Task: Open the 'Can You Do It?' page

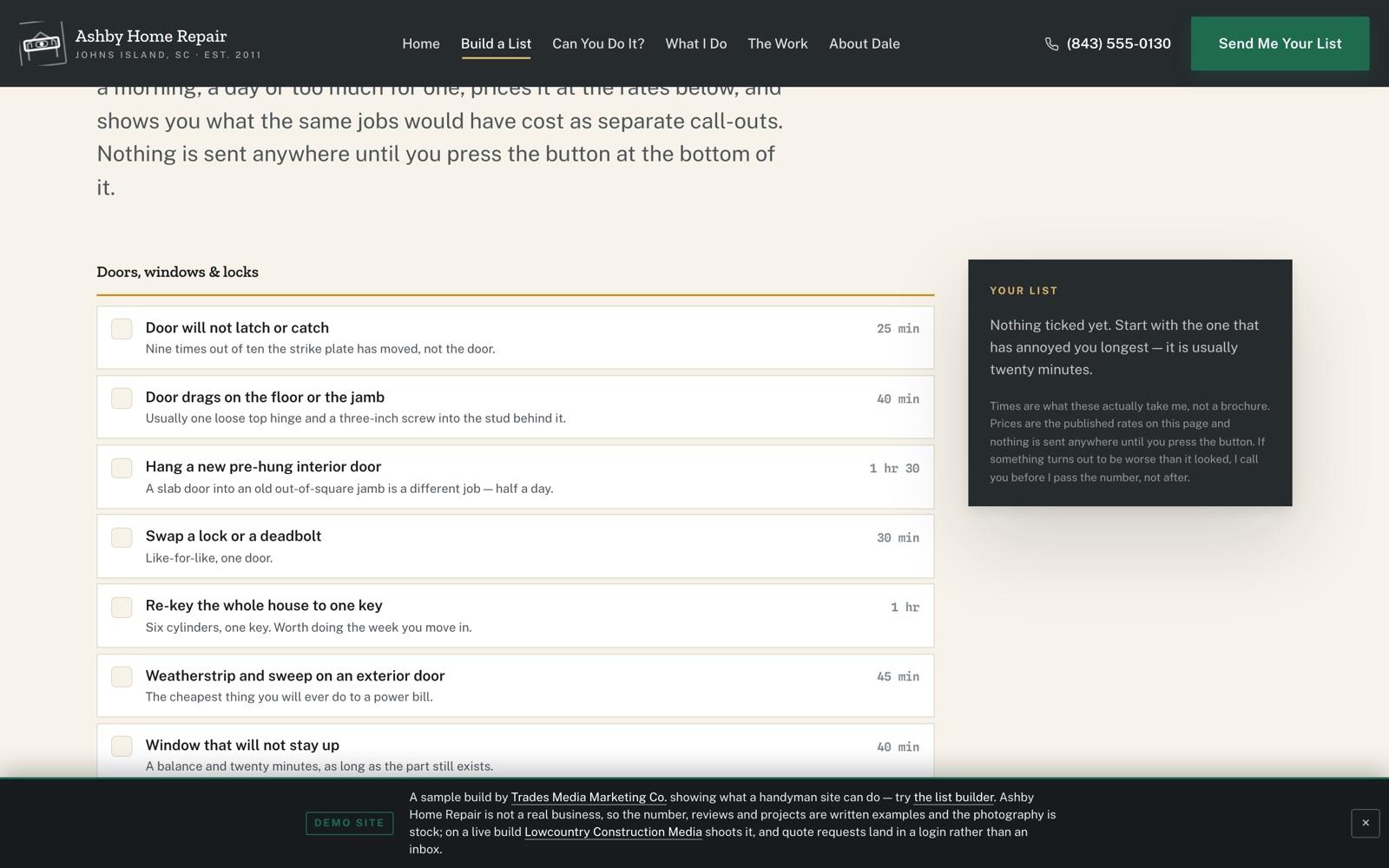Action: (598, 43)
